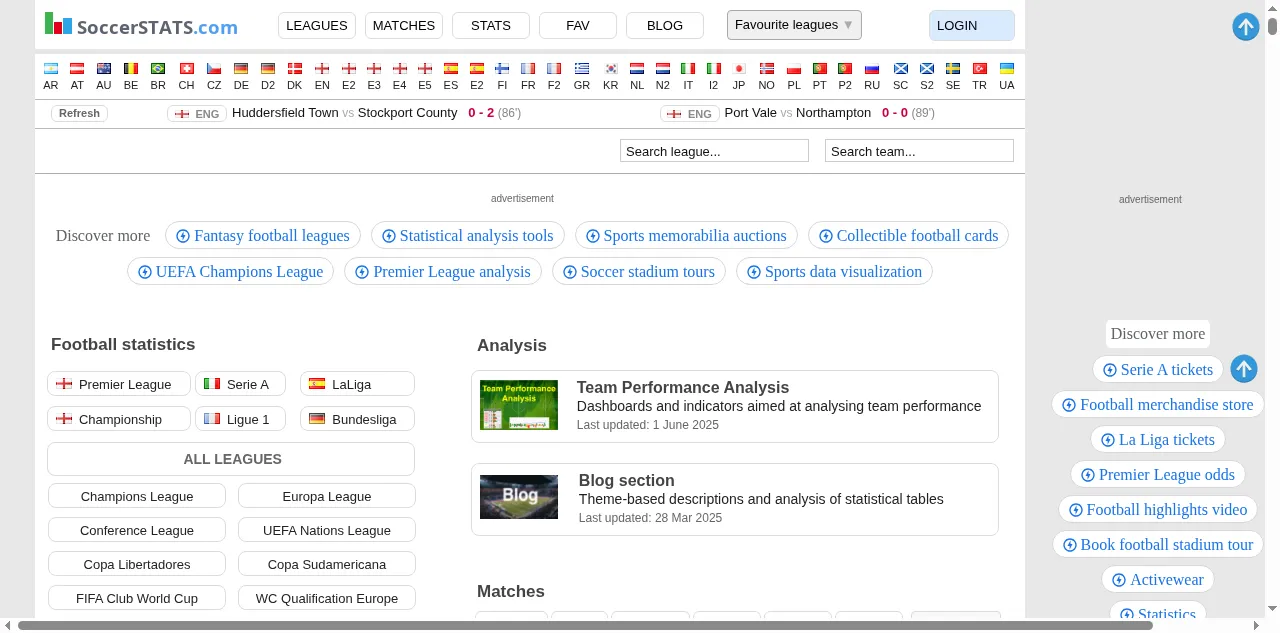Select the Turkey flag labelled TR
The width and height of the screenshot is (1280, 633).
pyautogui.click(x=980, y=69)
